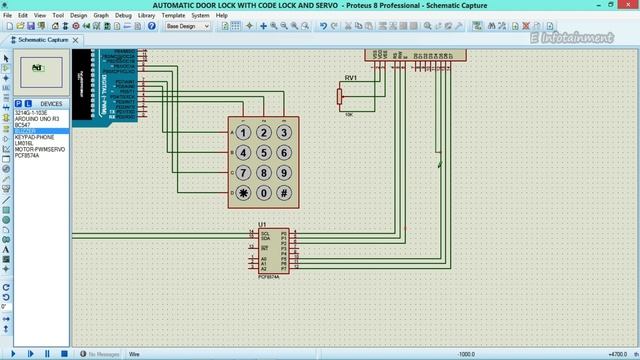Screen dimensions: 640x360
Task: Select LM016L in devices list
Action: pyautogui.click(x=24, y=143)
